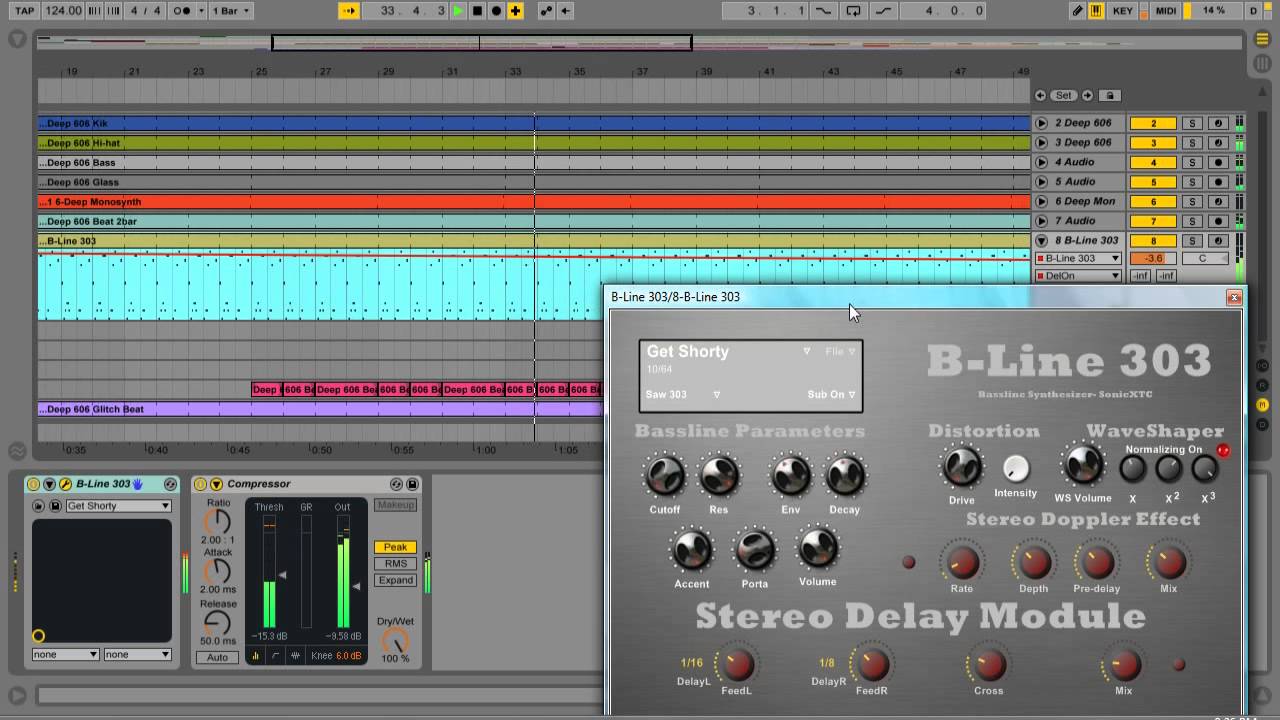Click the Drive distortion knob
The width and height of the screenshot is (1280, 720).
tap(962, 466)
